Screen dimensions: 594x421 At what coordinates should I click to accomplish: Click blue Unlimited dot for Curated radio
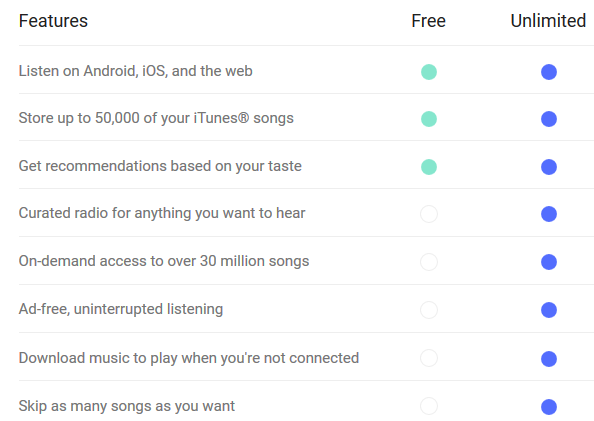549,214
